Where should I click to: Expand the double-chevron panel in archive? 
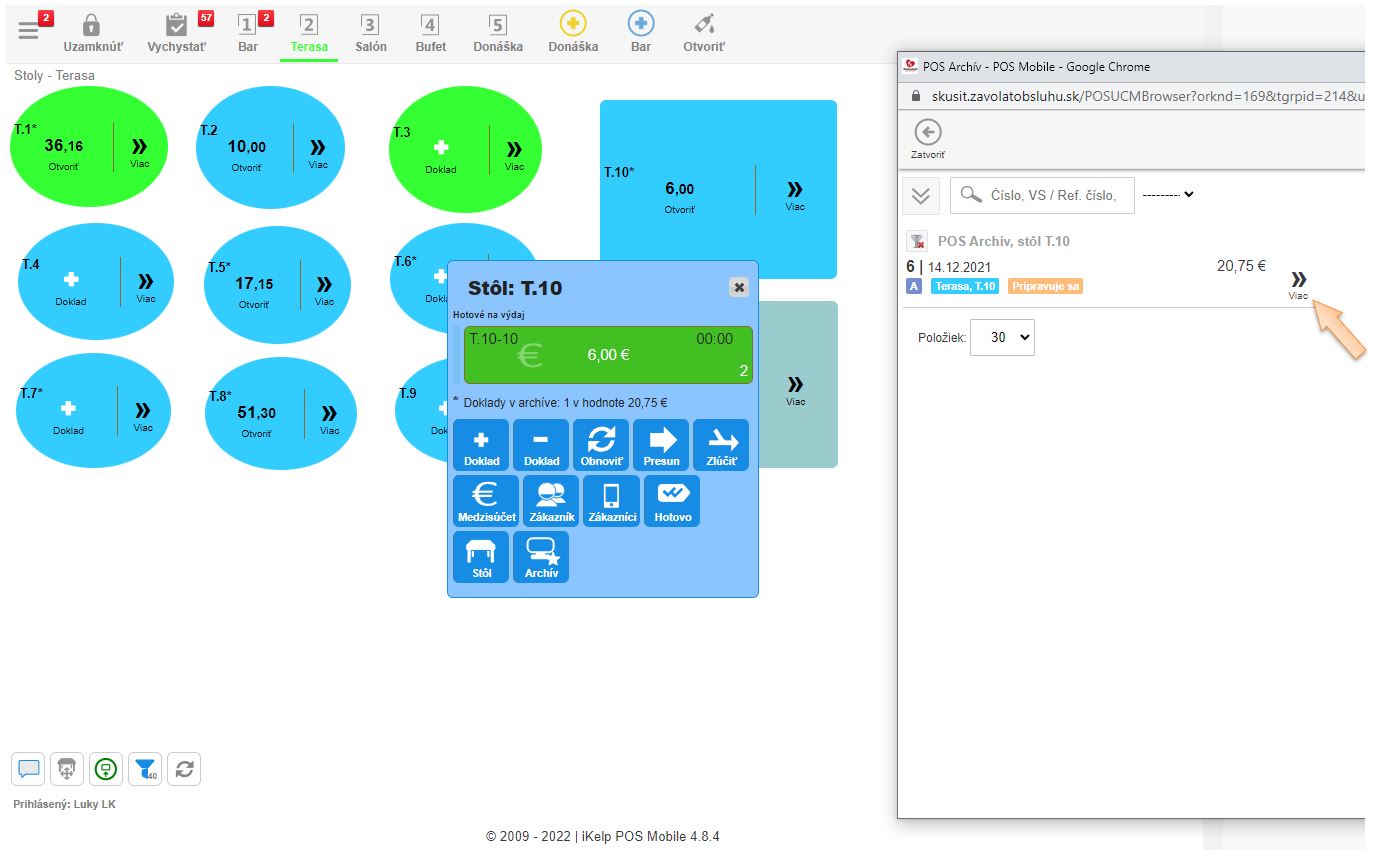[921, 196]
